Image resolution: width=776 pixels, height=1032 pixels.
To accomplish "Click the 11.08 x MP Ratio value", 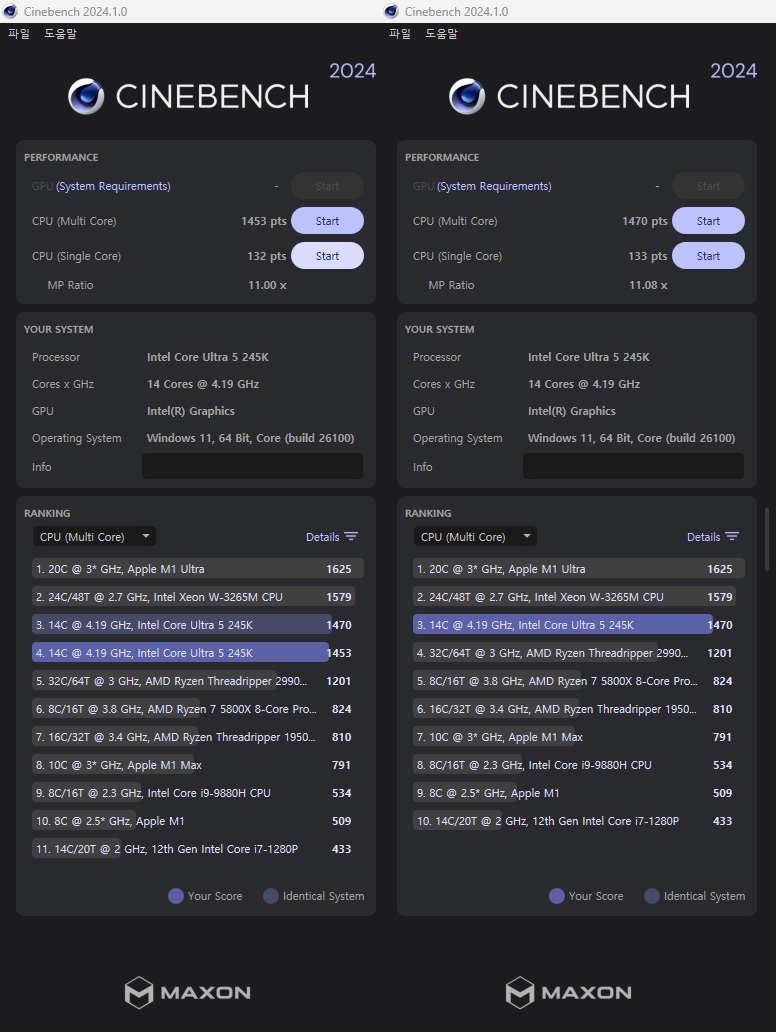I will 648,285.
